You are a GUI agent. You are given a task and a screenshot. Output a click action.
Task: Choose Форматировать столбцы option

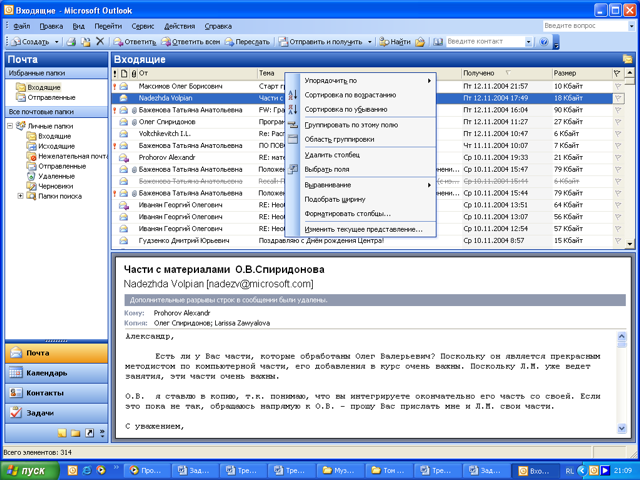click(360, 214)
